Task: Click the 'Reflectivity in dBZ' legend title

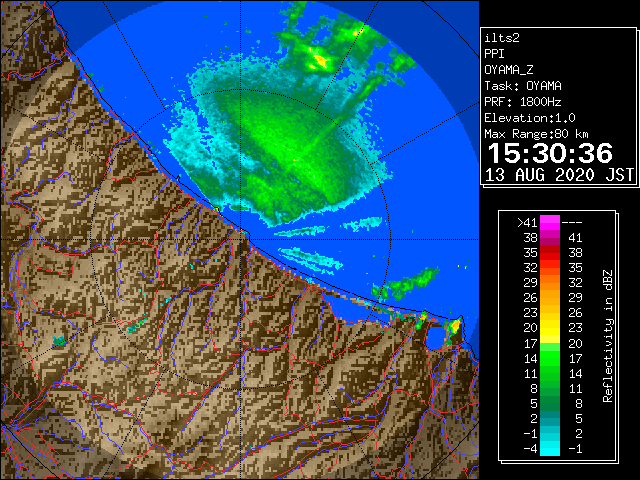Action: pos(608,336)
